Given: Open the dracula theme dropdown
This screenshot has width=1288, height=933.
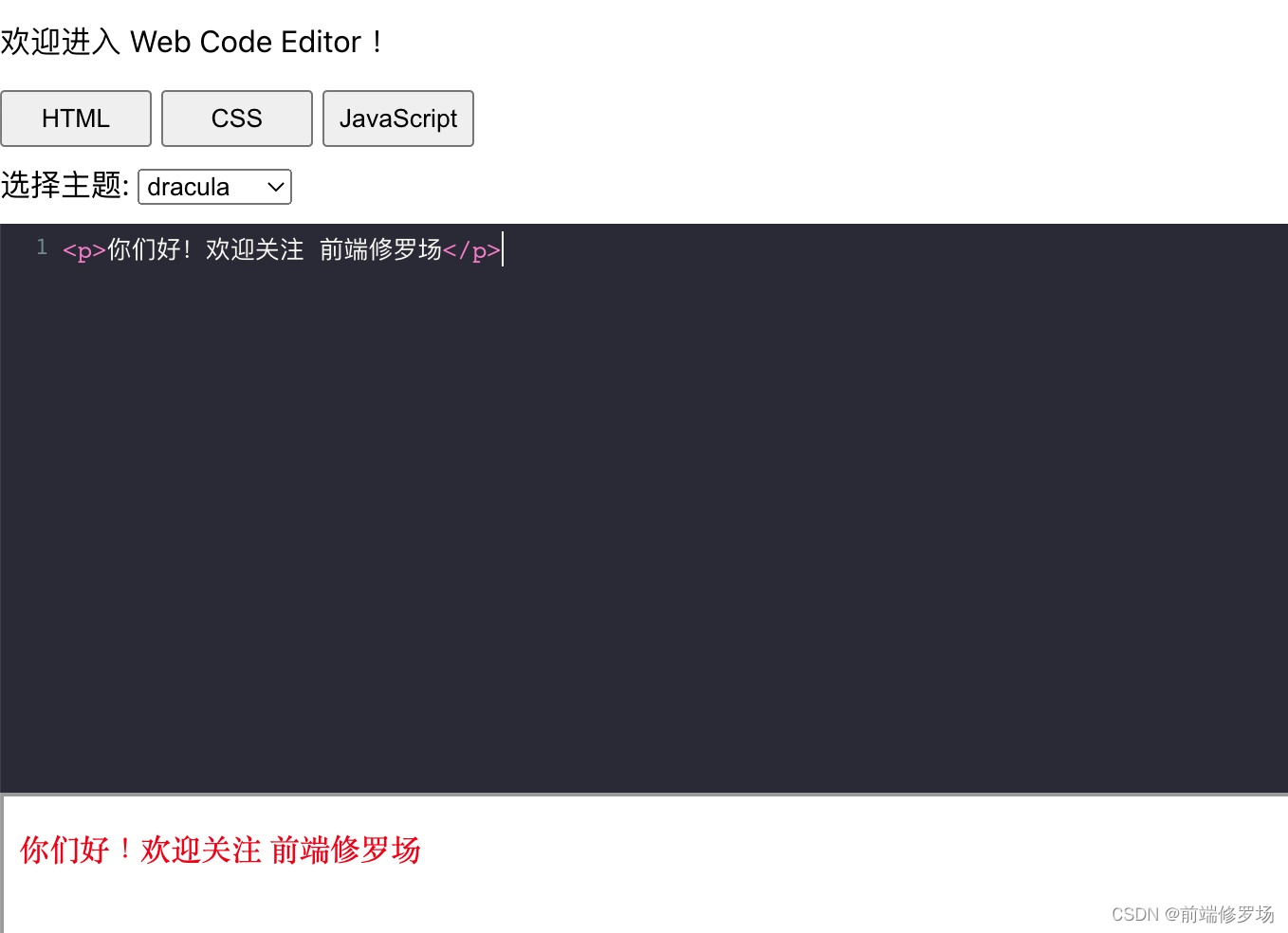Looking at the screenshot, I should click(x=215, y=187).
